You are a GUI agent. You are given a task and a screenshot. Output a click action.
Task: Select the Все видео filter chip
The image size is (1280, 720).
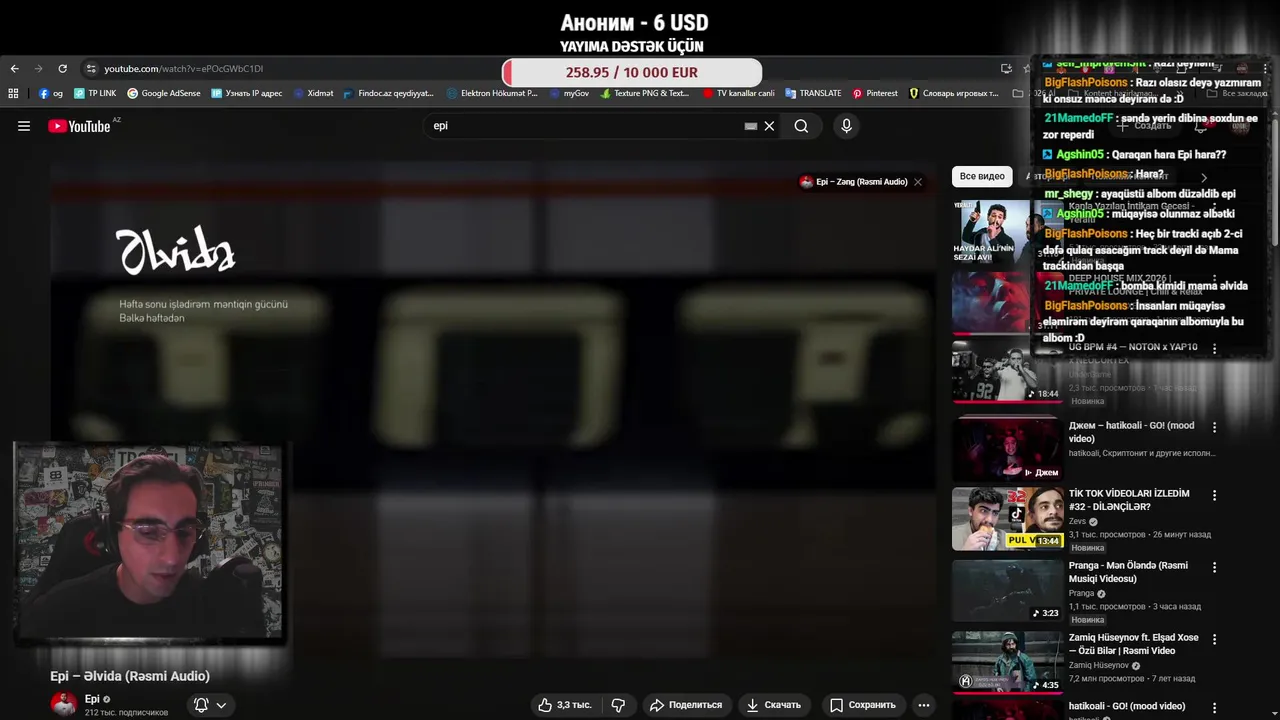click(982, 176)
